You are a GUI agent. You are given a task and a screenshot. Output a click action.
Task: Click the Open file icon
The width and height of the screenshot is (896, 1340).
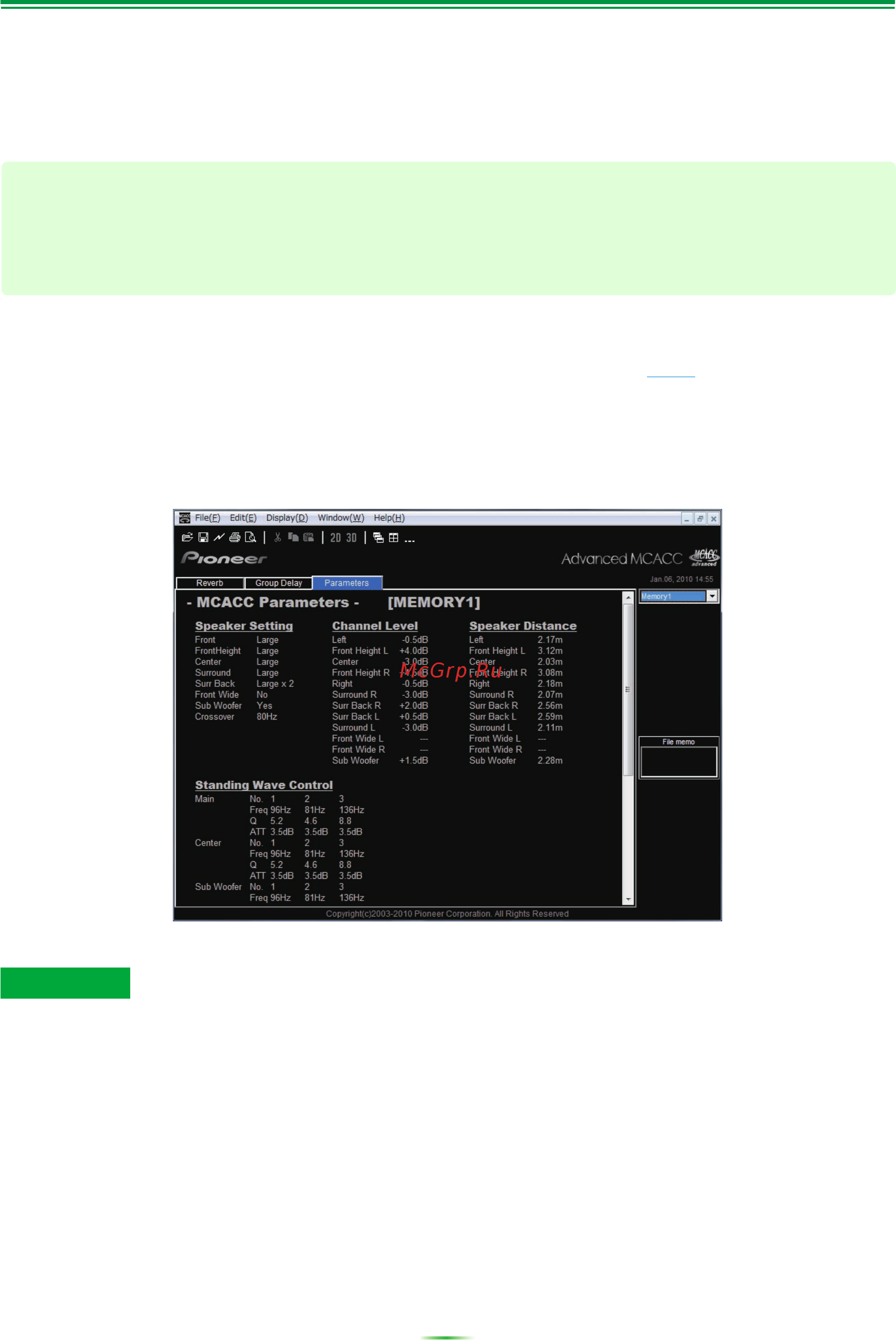pyautogui.click(x=187, y=537)
